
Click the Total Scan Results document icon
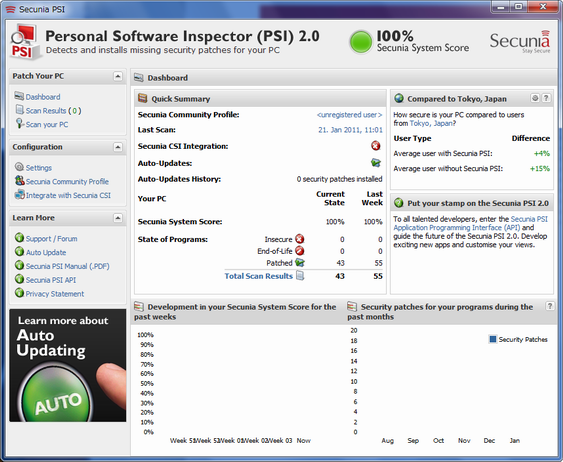click(x=300, y=275)
